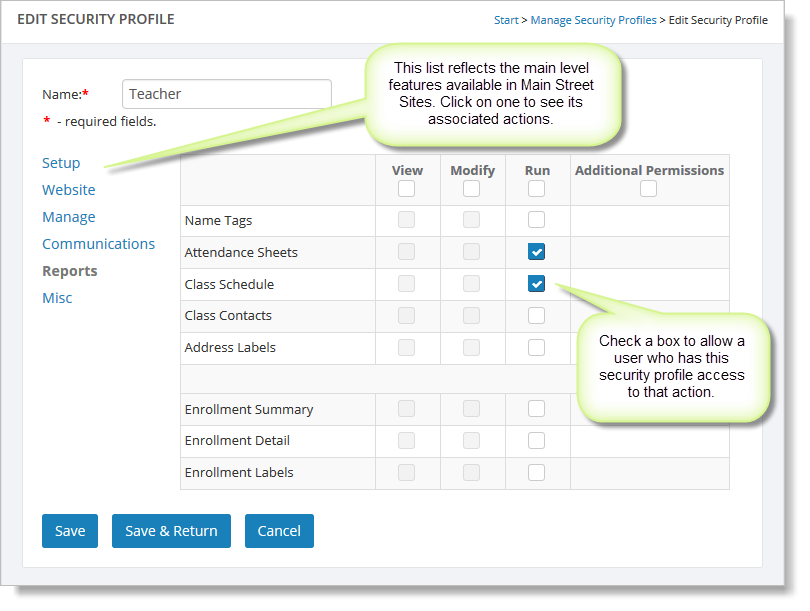Select all with Run header checkbox
Screen dimensions: 810x611
537,189
